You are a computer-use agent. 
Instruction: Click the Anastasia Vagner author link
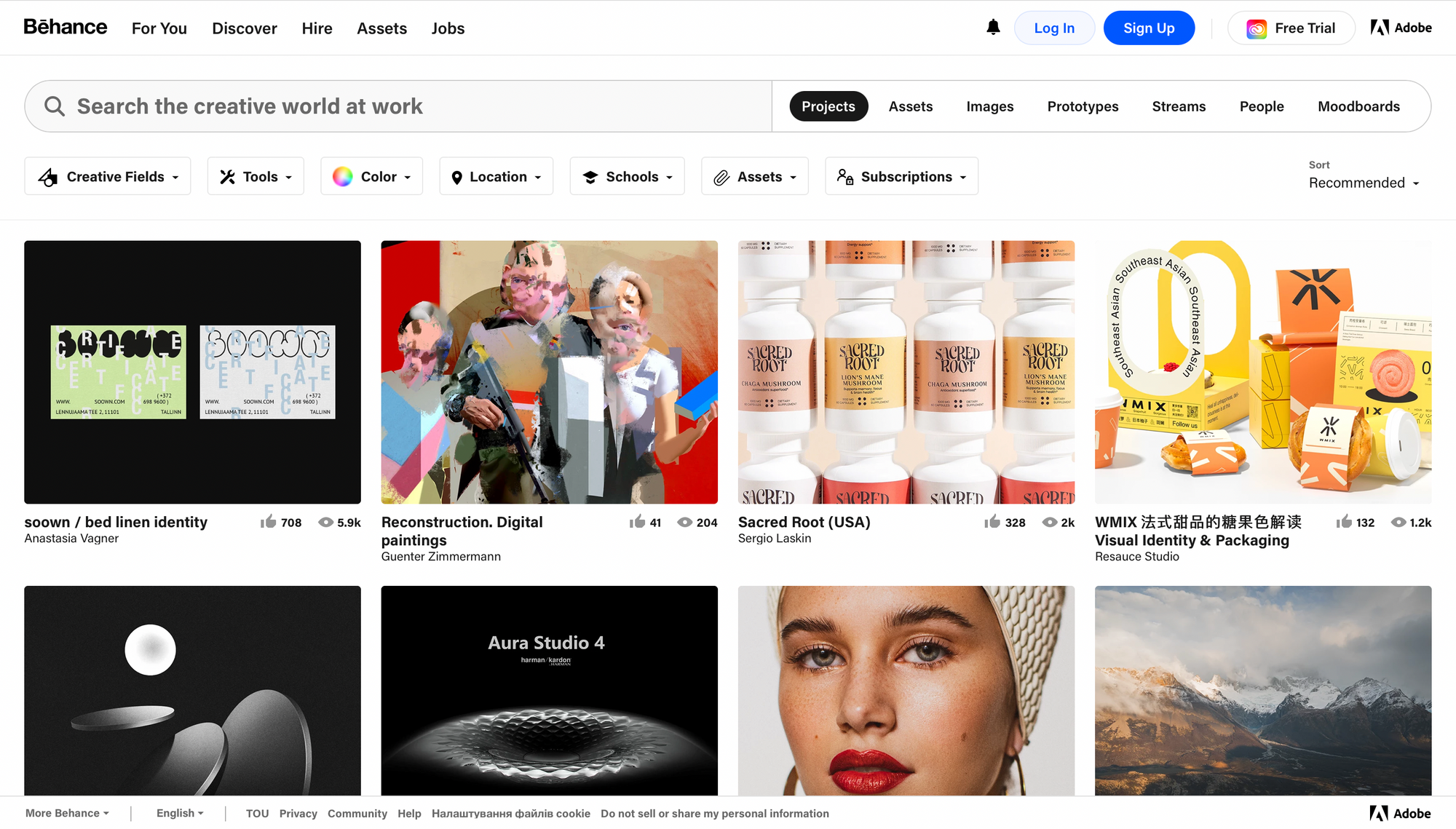pyautogui.click(x=71, y=539)
